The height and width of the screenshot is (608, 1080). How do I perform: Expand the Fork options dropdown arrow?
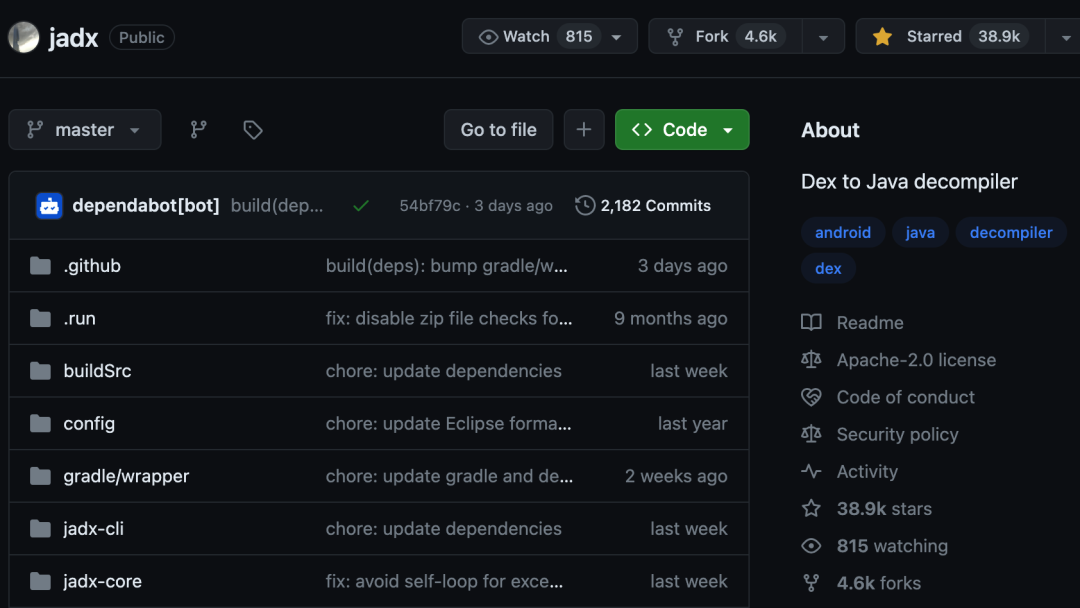coord(823,37)
